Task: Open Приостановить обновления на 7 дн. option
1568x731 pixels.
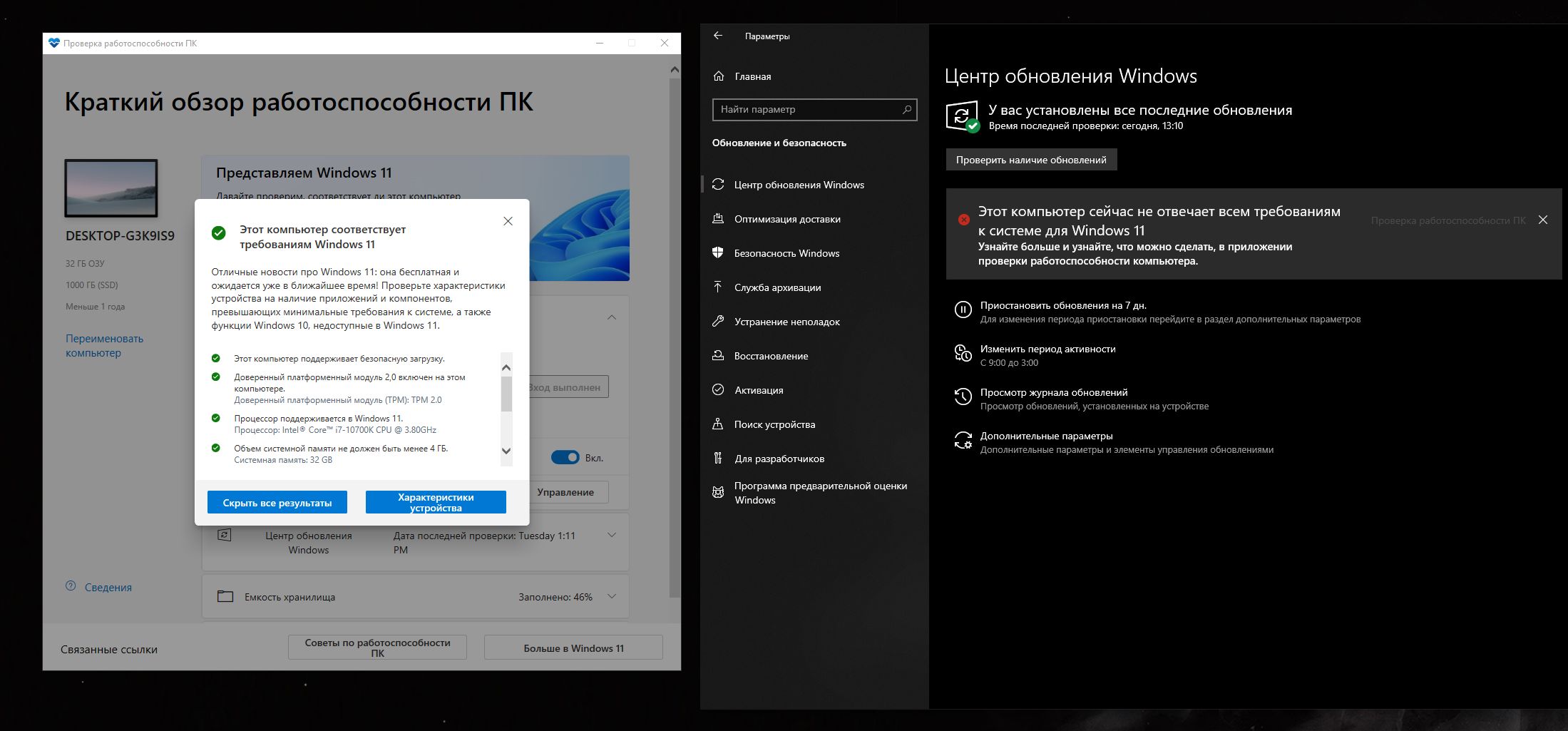Action: point(1157,312)
